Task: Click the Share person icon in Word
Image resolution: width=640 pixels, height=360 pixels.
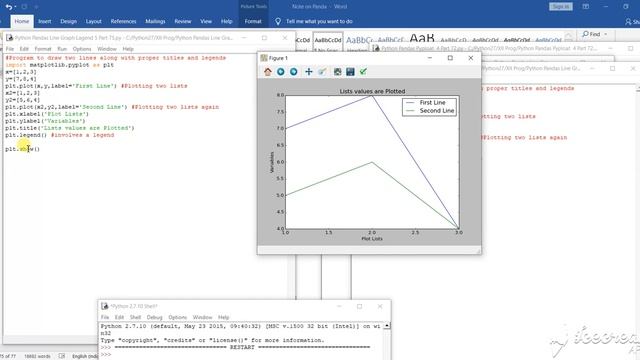Action: click(x=628, y=21)
